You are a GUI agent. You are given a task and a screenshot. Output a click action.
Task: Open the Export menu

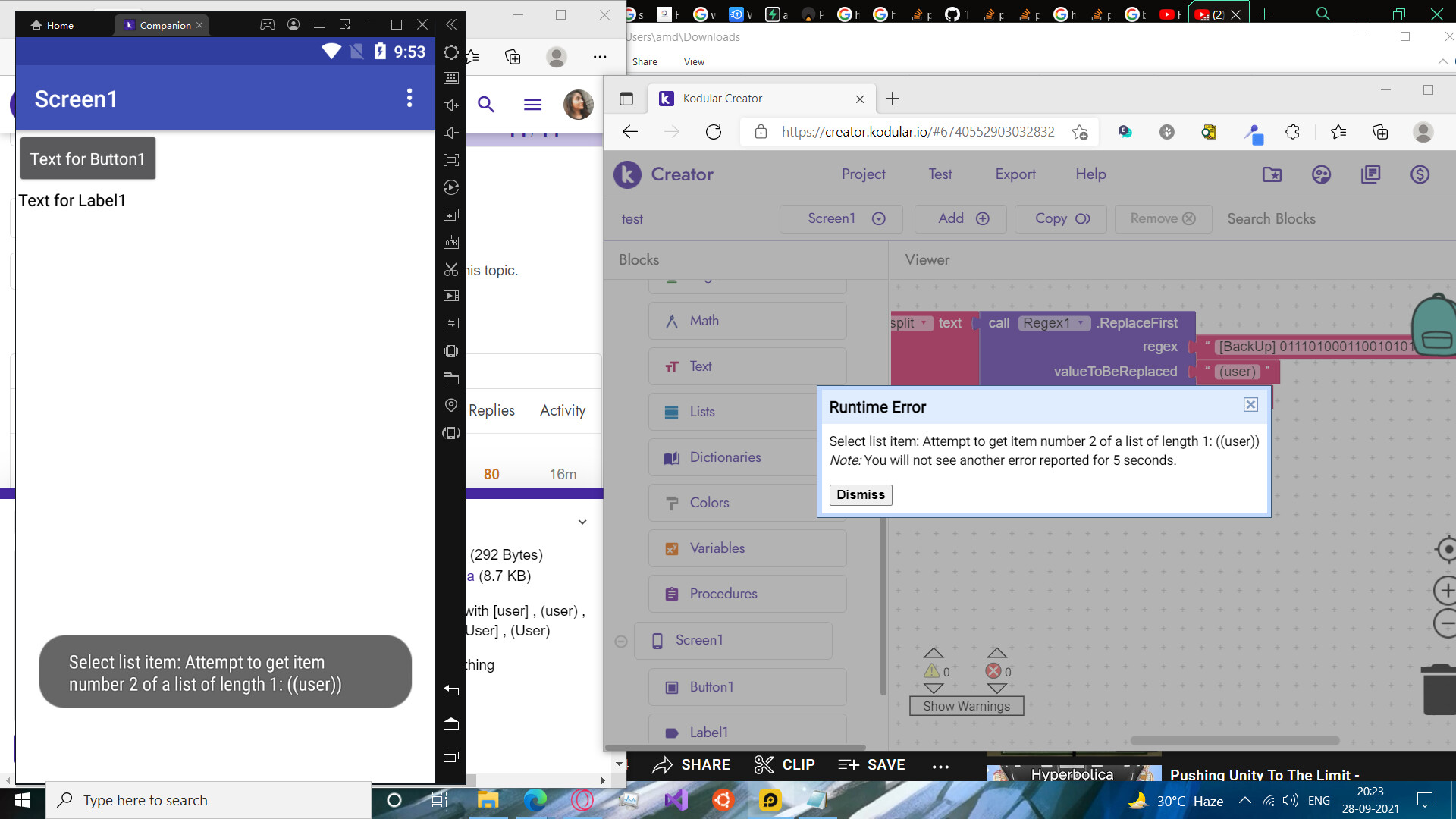point(1015,174)
